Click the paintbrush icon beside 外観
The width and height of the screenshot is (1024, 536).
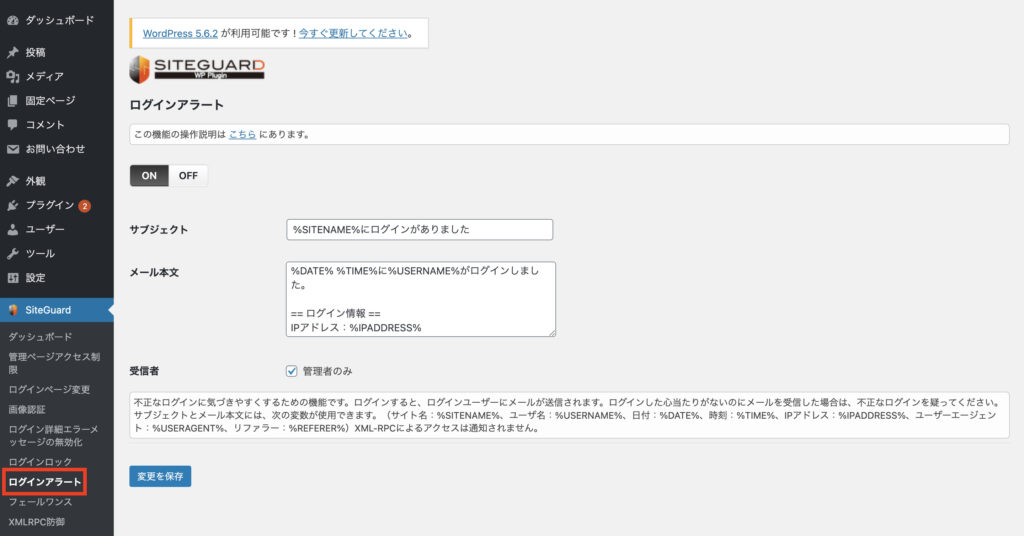tap(12, 181)
